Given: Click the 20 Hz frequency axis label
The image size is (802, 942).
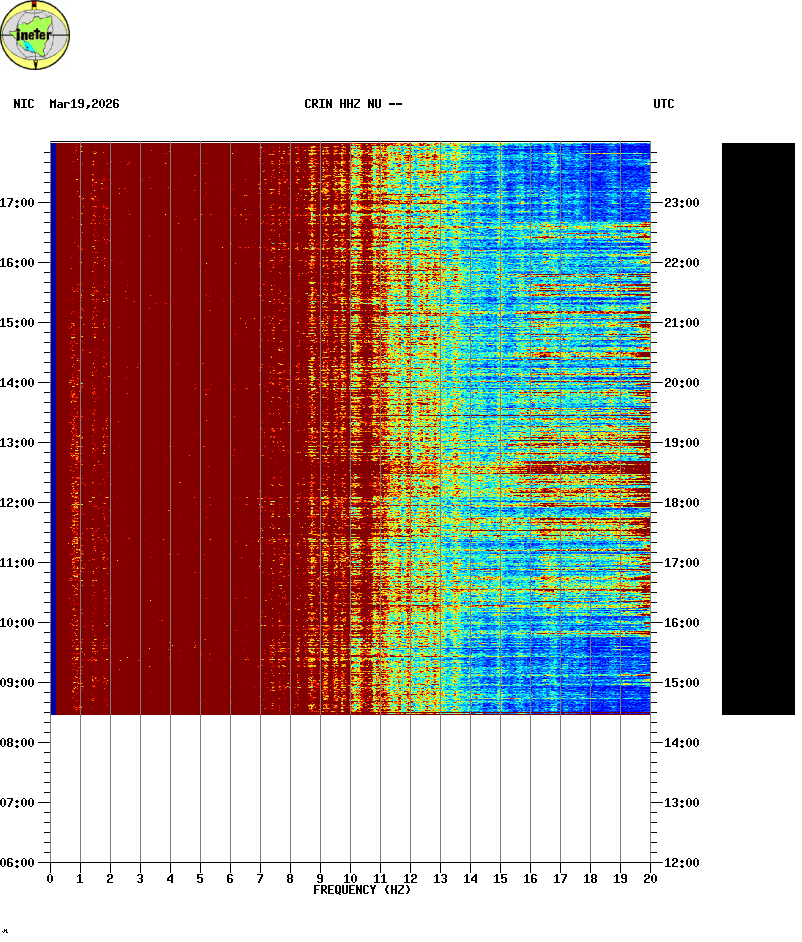Looking at the screenshot, I should click(x=650, y=879).
